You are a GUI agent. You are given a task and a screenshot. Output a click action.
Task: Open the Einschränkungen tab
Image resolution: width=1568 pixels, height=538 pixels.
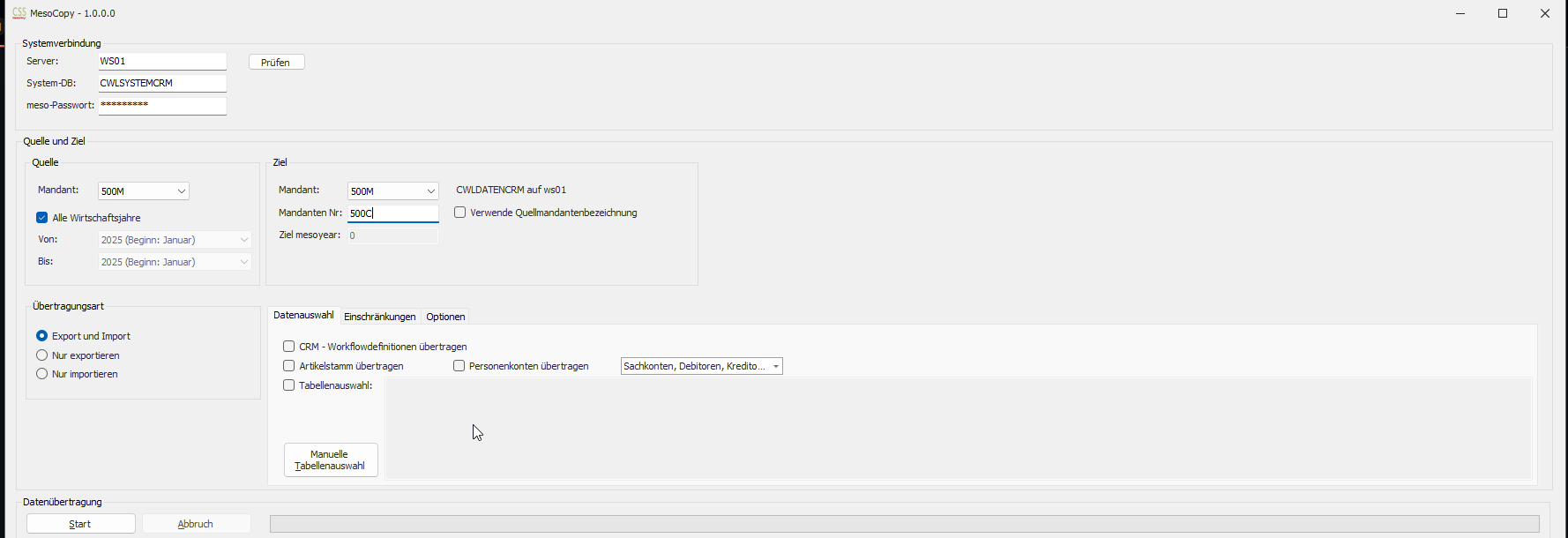(x=379, y=317)
